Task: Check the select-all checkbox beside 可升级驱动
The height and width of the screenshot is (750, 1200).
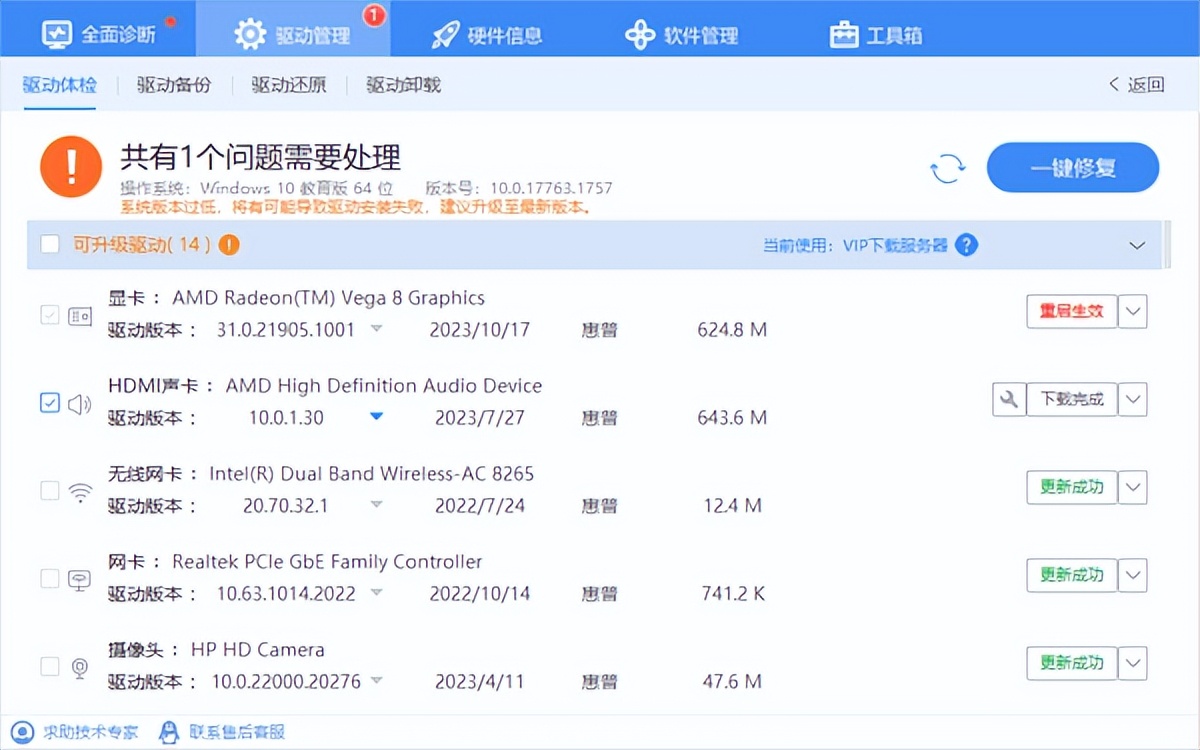Action: tap(49, 244)
